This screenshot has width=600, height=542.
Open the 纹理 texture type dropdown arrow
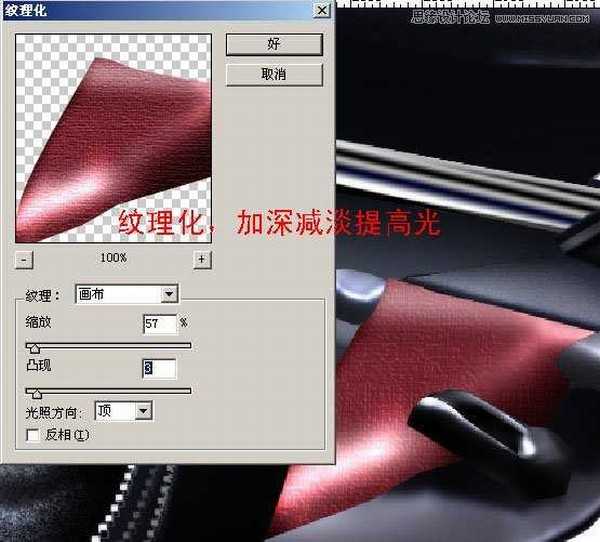pyautogui.click(x=169, y=294)
